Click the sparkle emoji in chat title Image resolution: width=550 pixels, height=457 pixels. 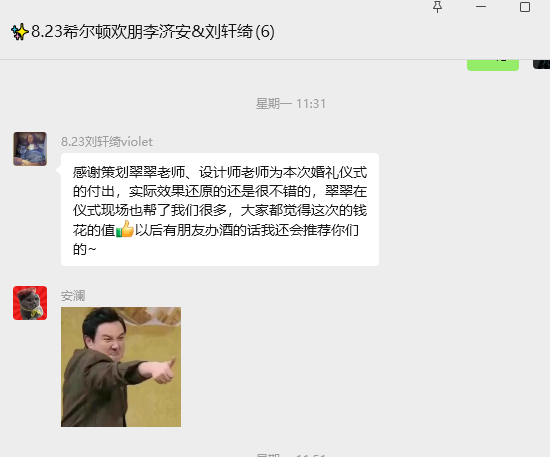point(20,32)
